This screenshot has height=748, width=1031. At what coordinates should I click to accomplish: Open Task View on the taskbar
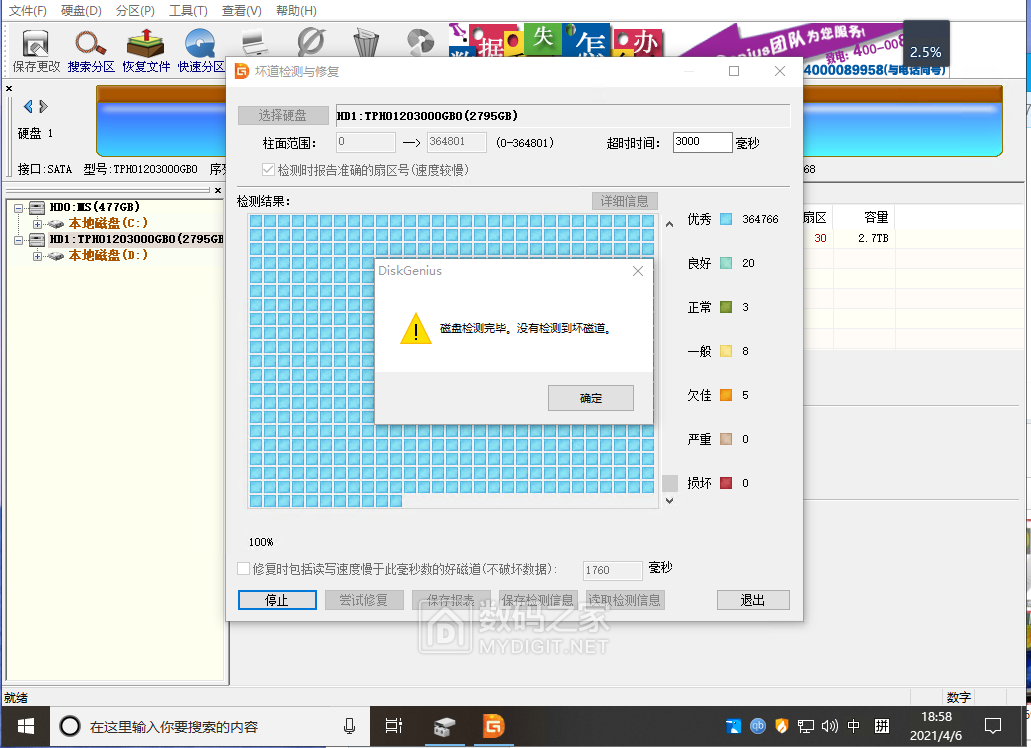(394, 726)
